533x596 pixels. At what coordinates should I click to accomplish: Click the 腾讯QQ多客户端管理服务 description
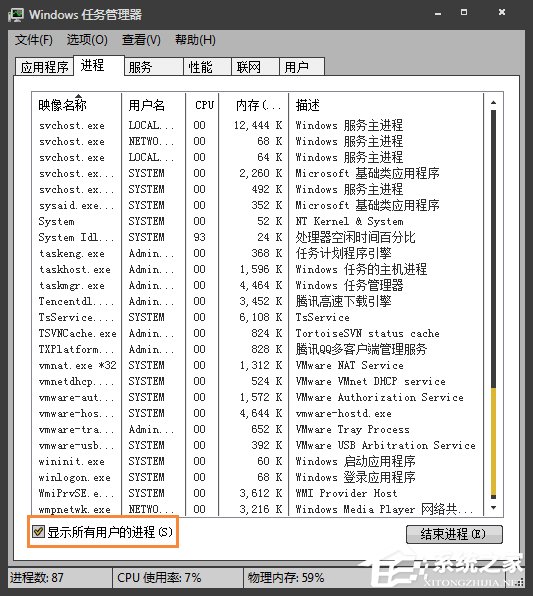point(361,349)
